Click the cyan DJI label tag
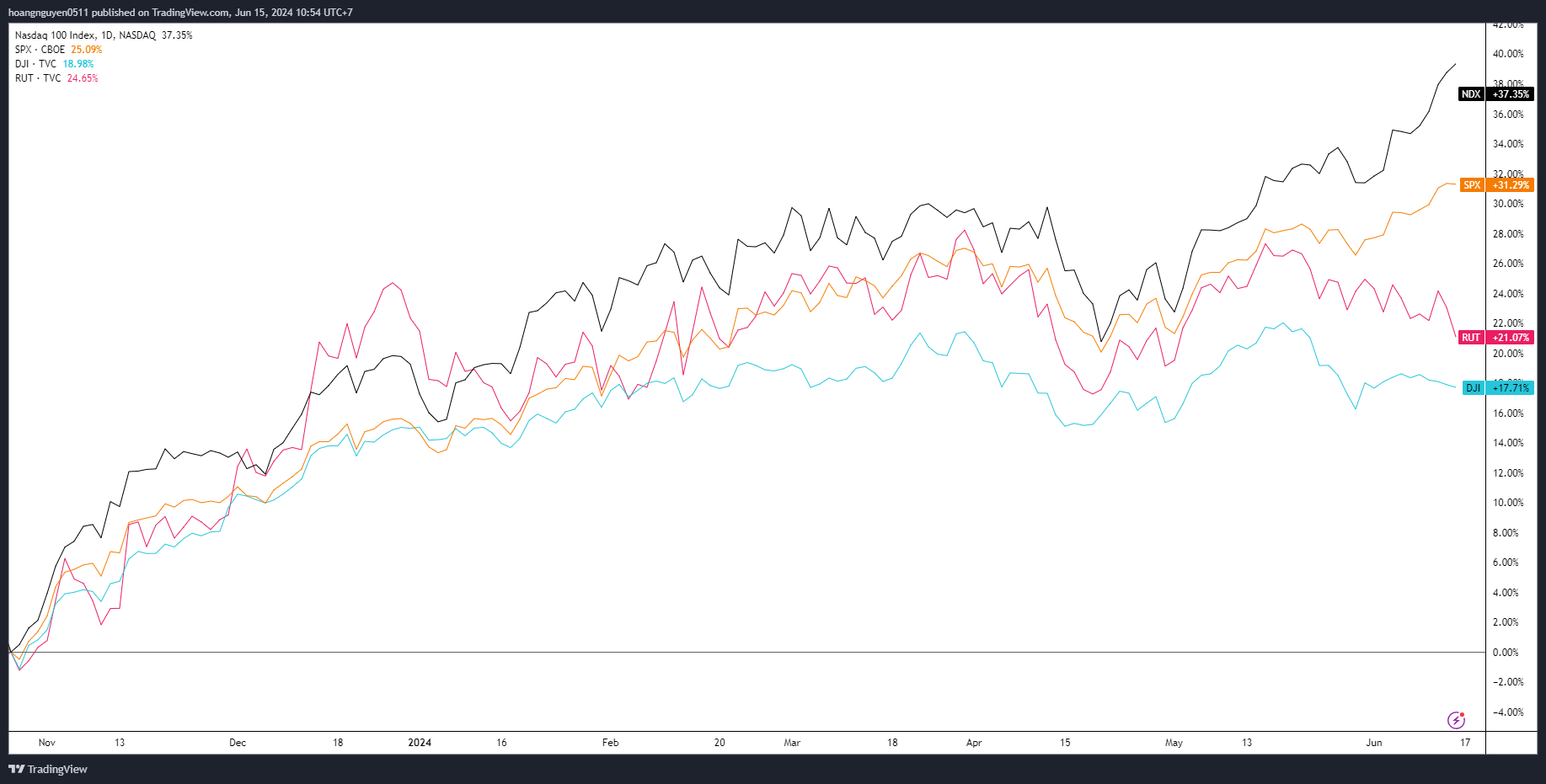Viewport: 1546px width, 784px height. coord(1473,388)
